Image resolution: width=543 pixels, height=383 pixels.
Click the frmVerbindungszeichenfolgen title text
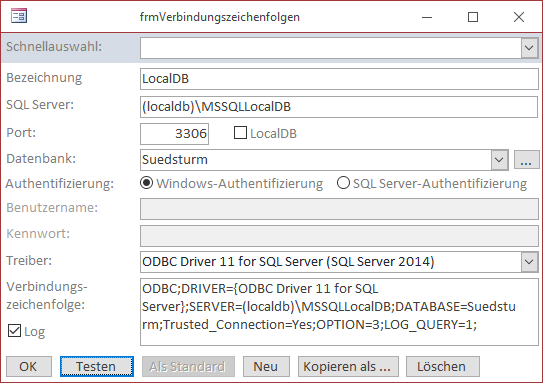coord(220,17)
